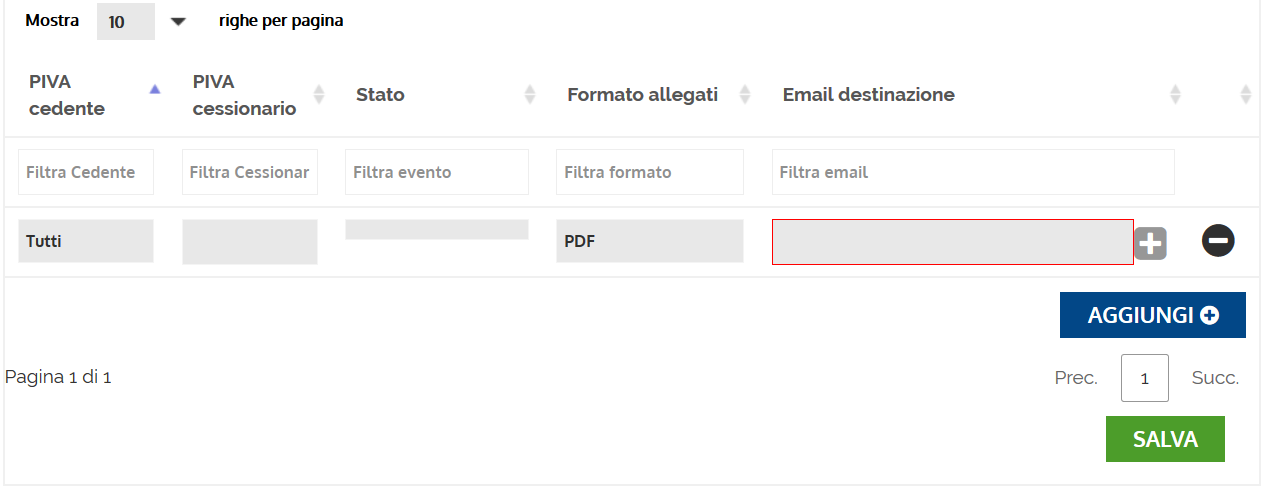Viewport: 1277px width, 490px height.
Task: Click the AGGIUNGI button
Action: coord(1153,315)
